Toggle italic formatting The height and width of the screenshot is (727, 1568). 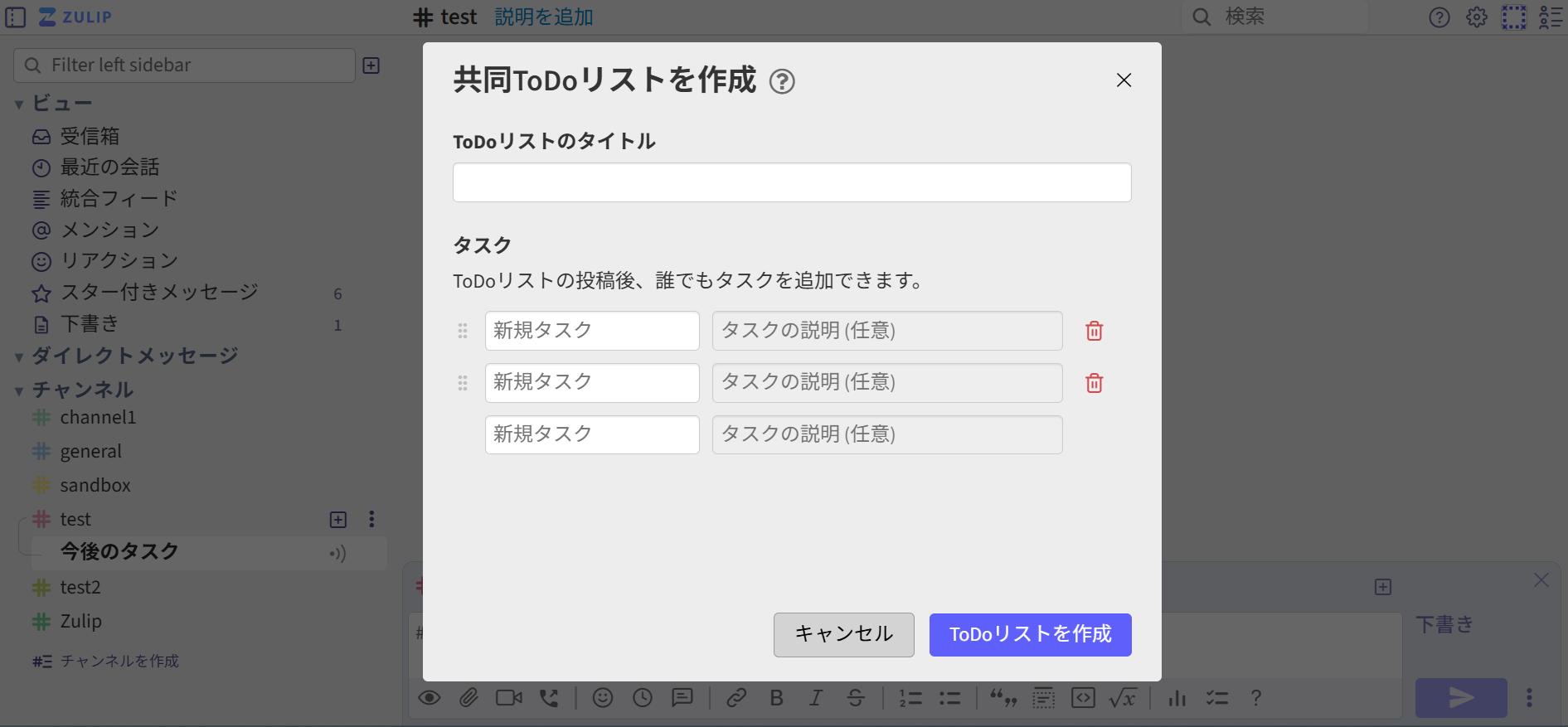tap(816, 698)
